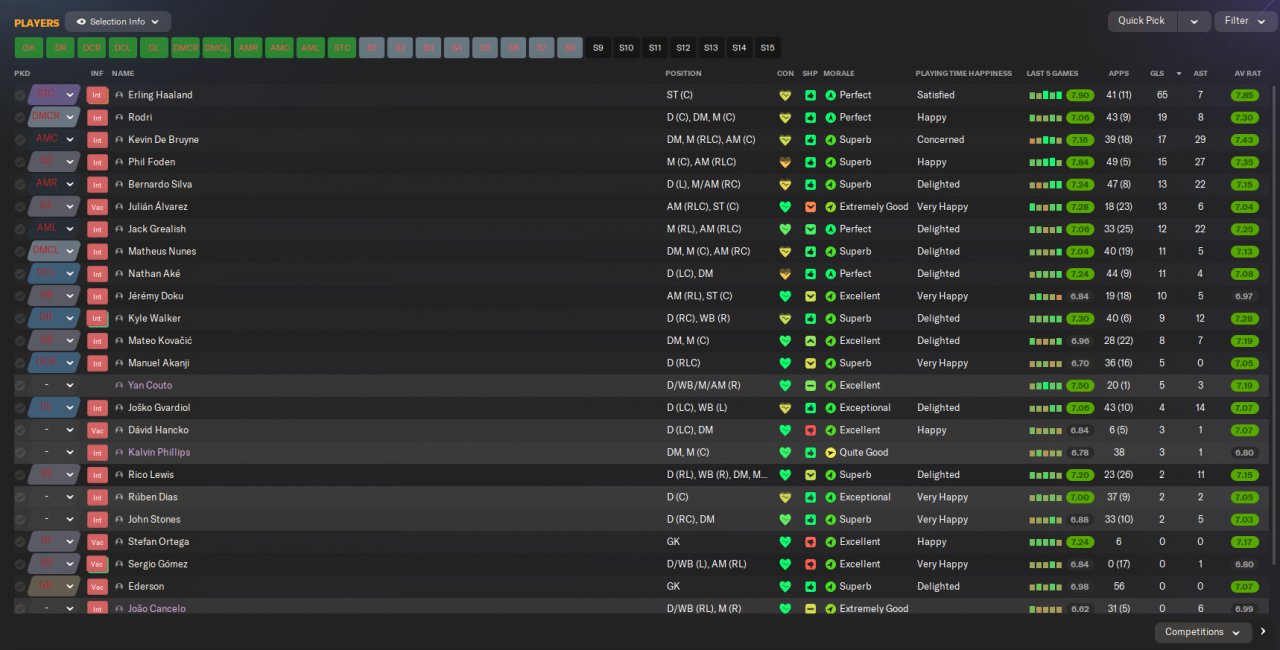Click morale arrow icon for Rodri
The image size is (1280, 650).
click(x=830, y=118)
